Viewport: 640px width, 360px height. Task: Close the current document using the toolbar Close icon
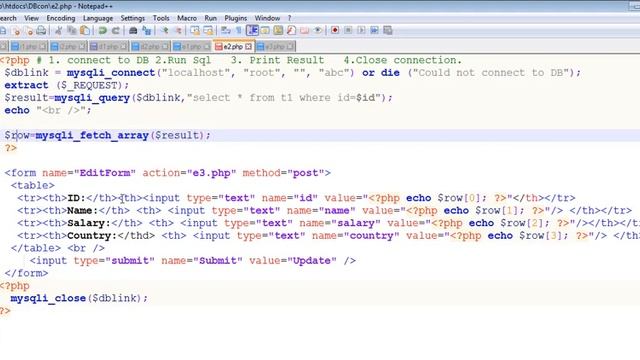(x=16, y=31)
